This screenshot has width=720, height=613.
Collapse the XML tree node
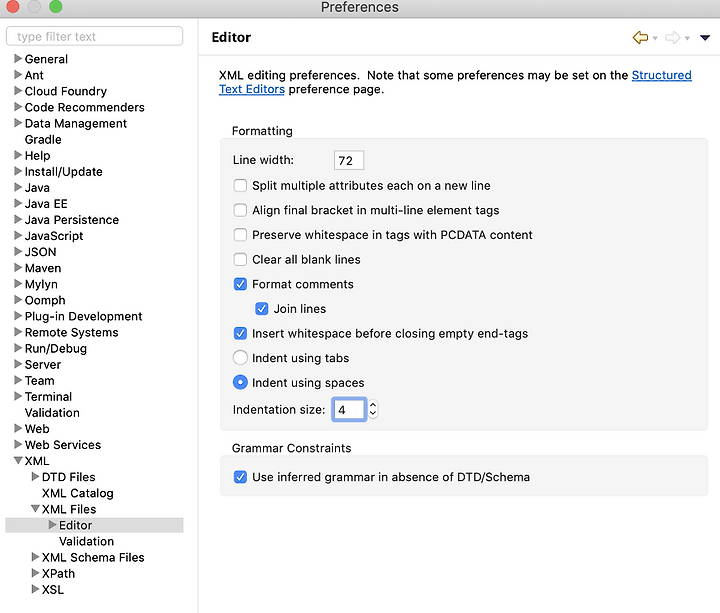pyautogui.click(x=18, y=460)
